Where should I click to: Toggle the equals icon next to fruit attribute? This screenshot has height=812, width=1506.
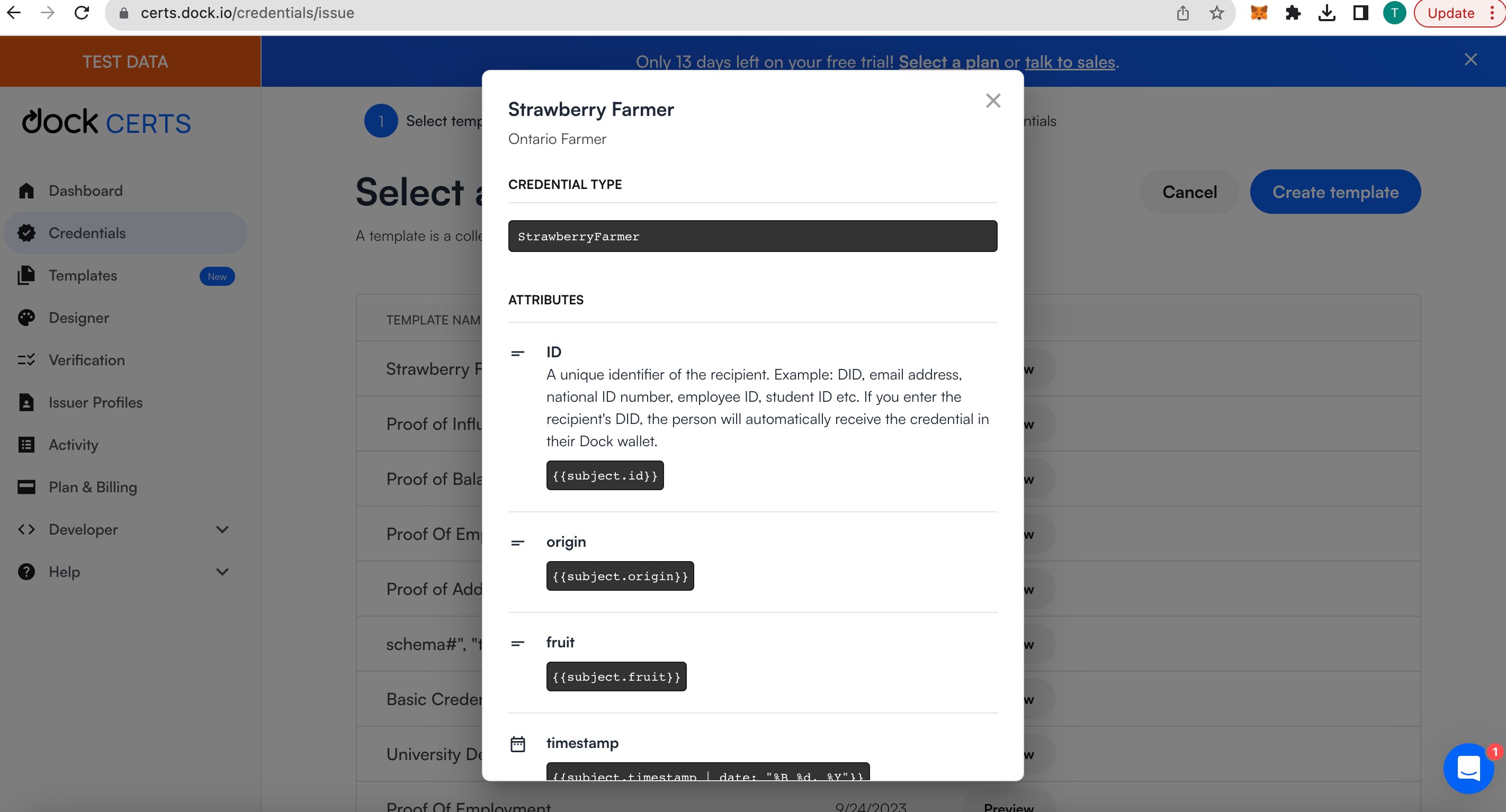click(x=518, y=642)
